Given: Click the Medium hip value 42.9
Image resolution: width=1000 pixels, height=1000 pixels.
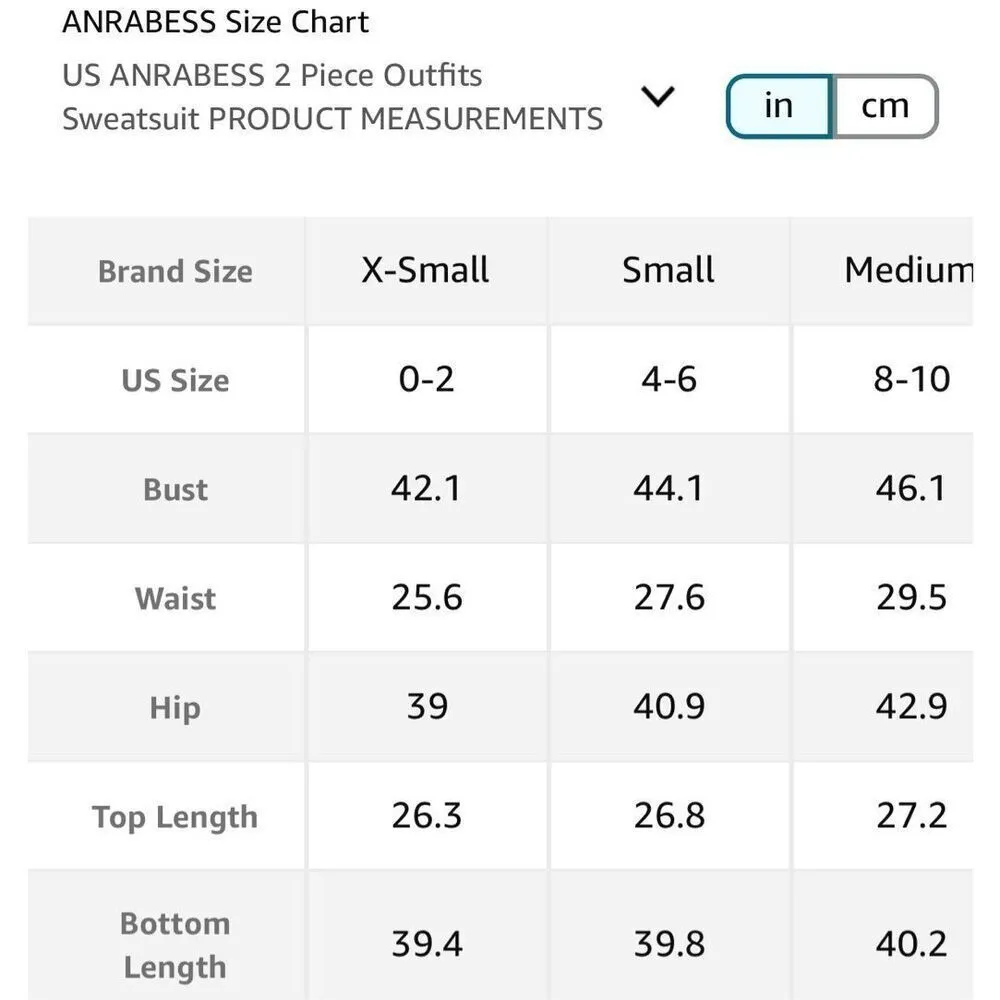Looking at the screenshot, I should pyautogui.click(x=910, y=708).
